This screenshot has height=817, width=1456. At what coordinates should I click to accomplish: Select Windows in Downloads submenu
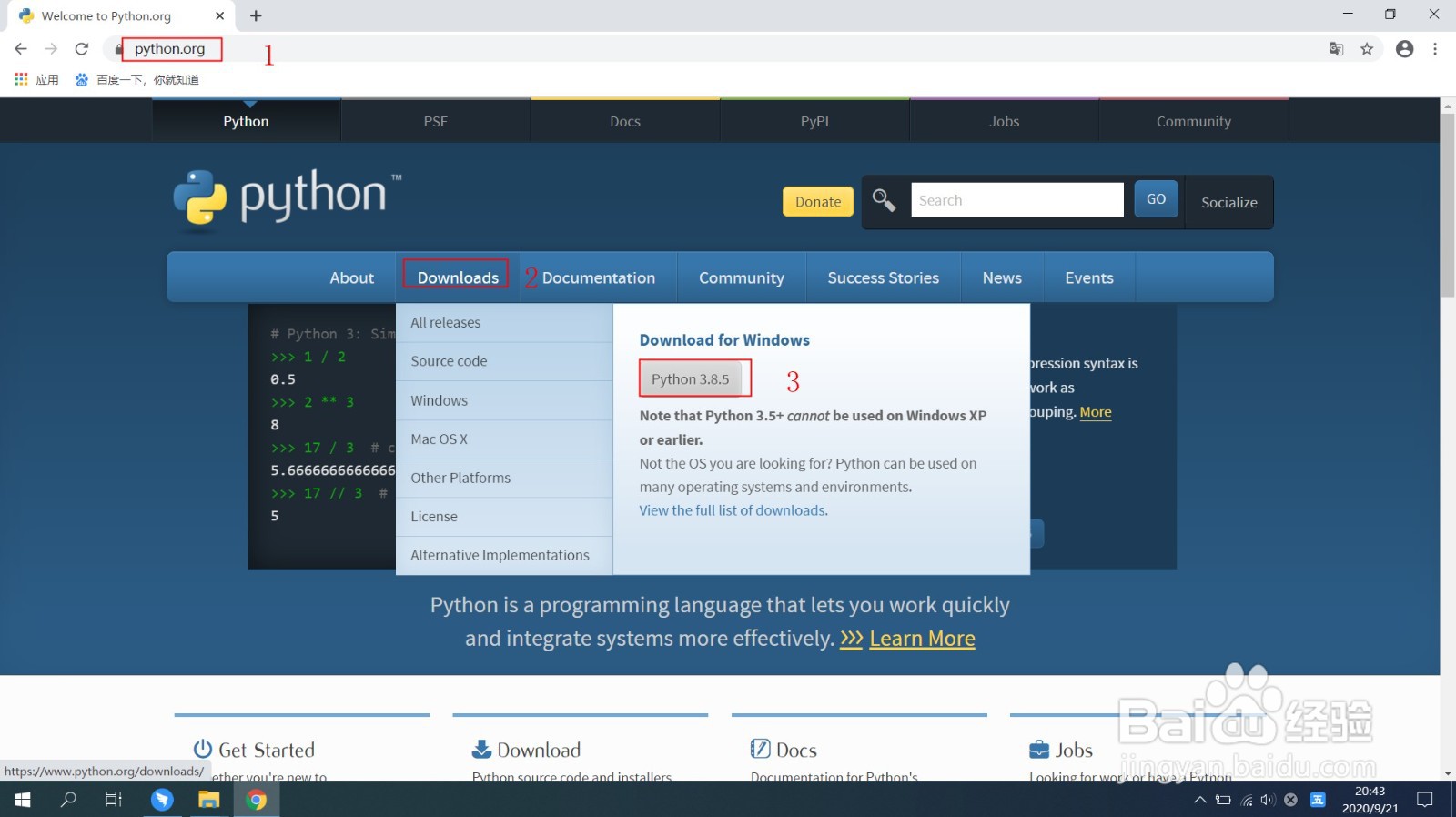[504, 400]
